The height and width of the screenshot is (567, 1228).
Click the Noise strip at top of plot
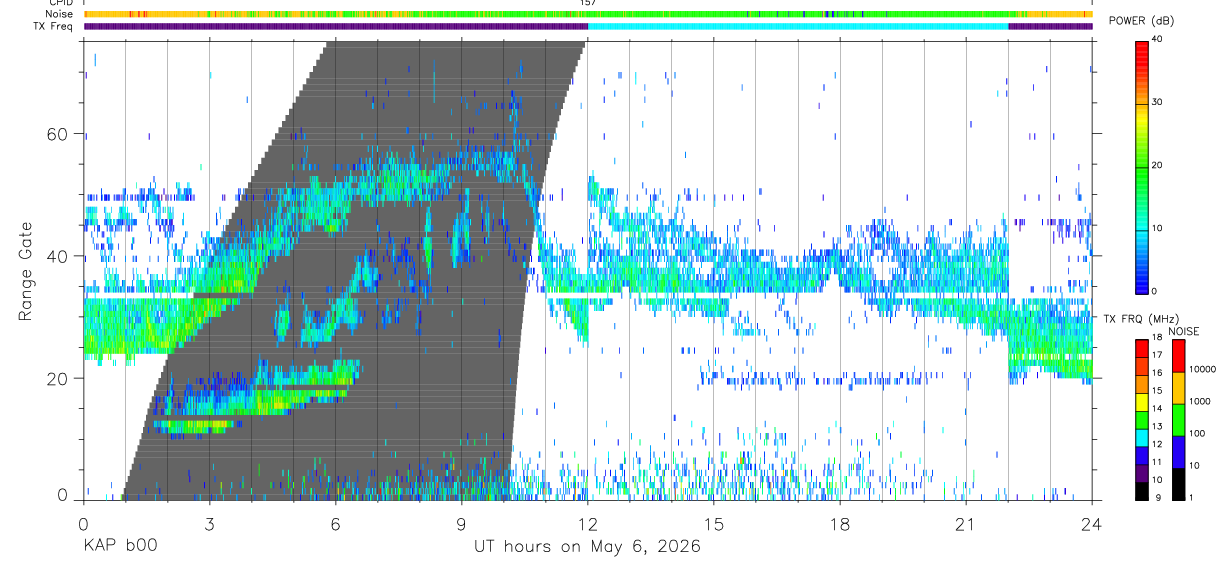(588, 14)
